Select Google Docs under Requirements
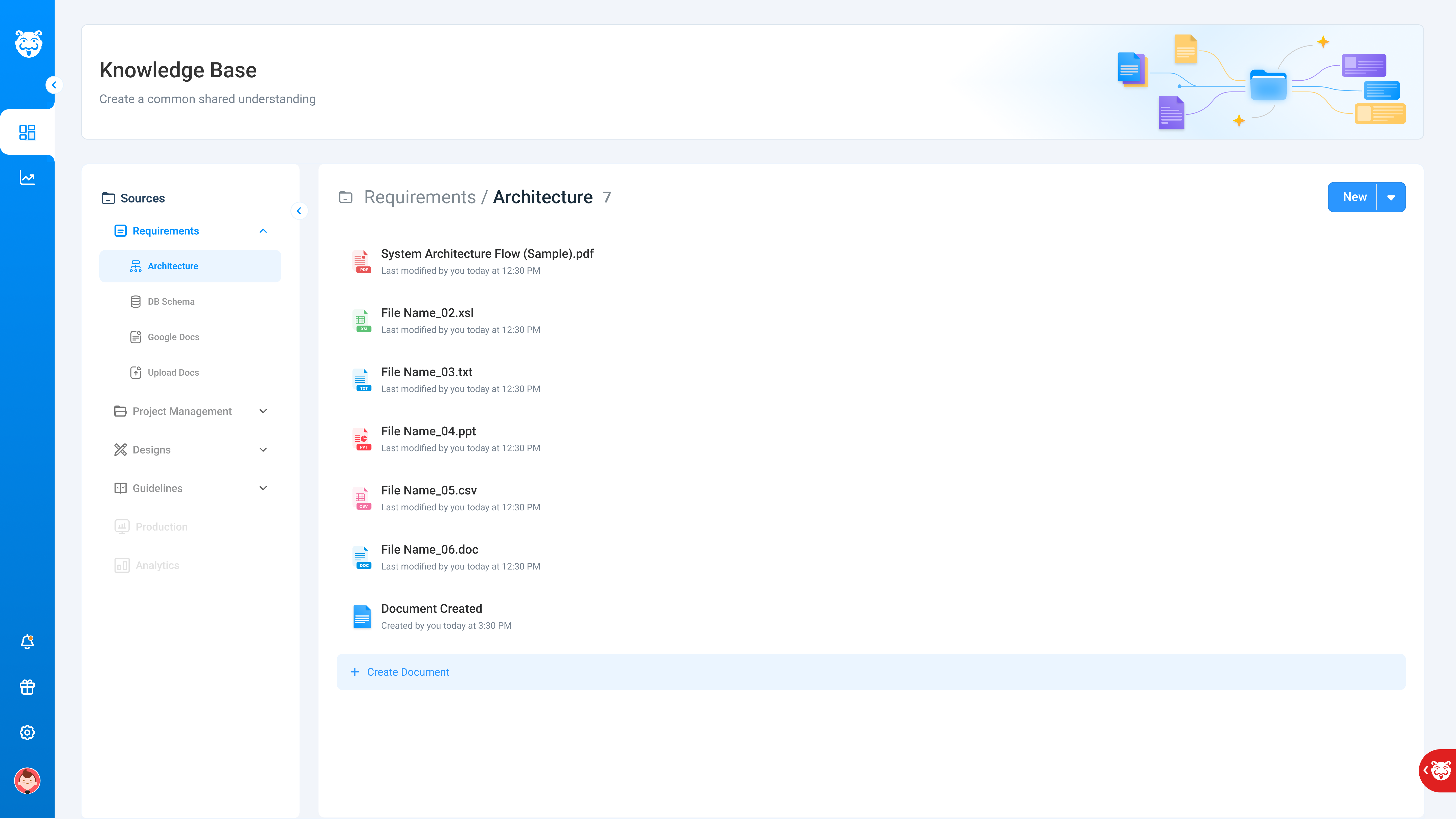The width and height of the screenshot is (1456, 819). point(173,337)
